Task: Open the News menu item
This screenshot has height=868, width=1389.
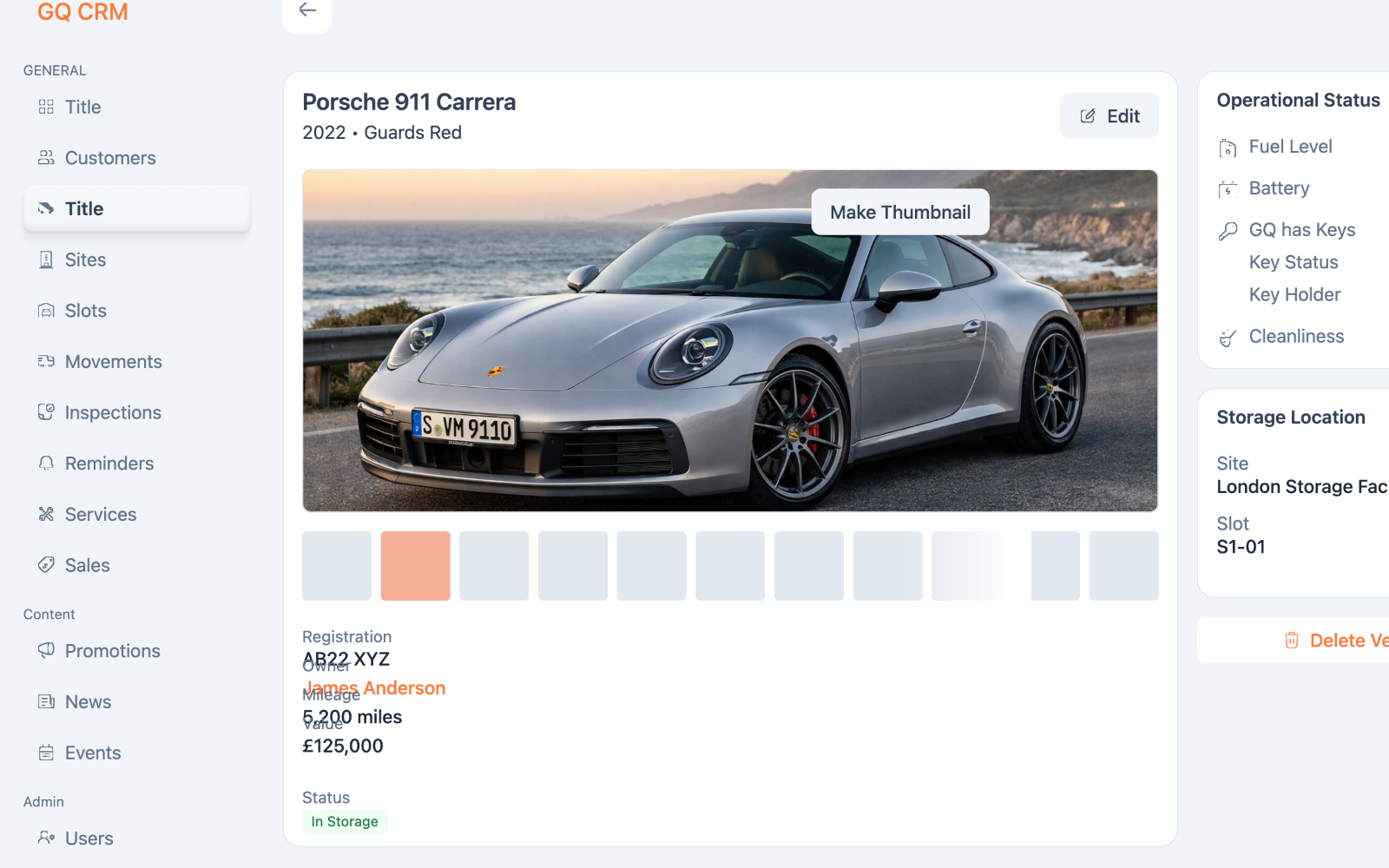Action: (136, 702)
